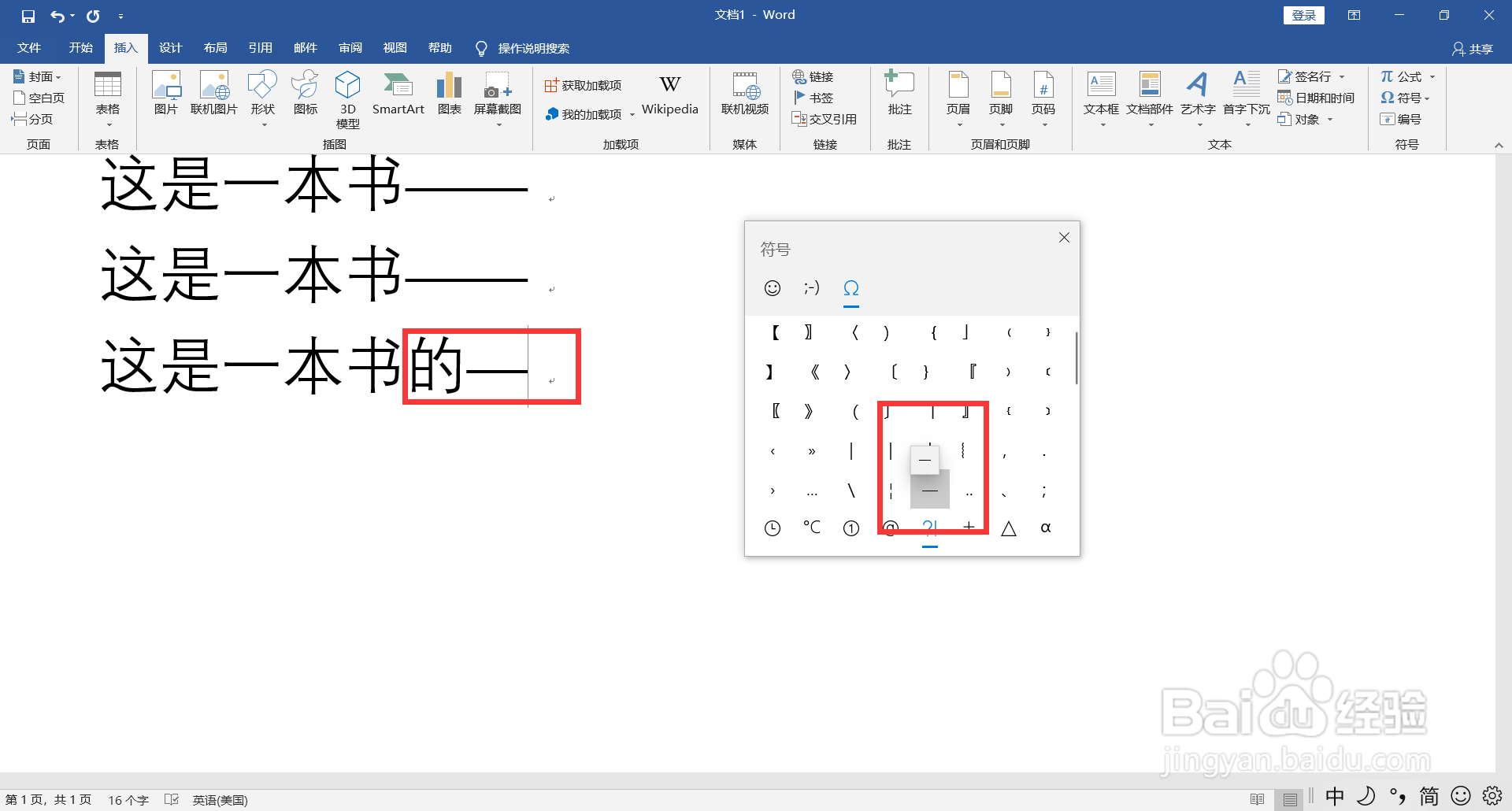This screenshot has height=811, width=1512.
Task: Select the ℃ units category
Action: click(x=812, y=528)
